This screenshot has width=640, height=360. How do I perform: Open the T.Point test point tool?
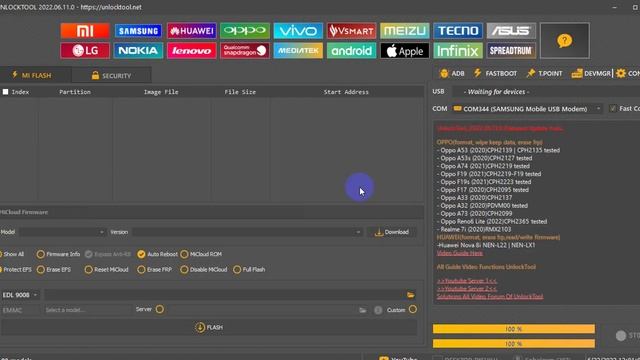click(x=544, y=73)
